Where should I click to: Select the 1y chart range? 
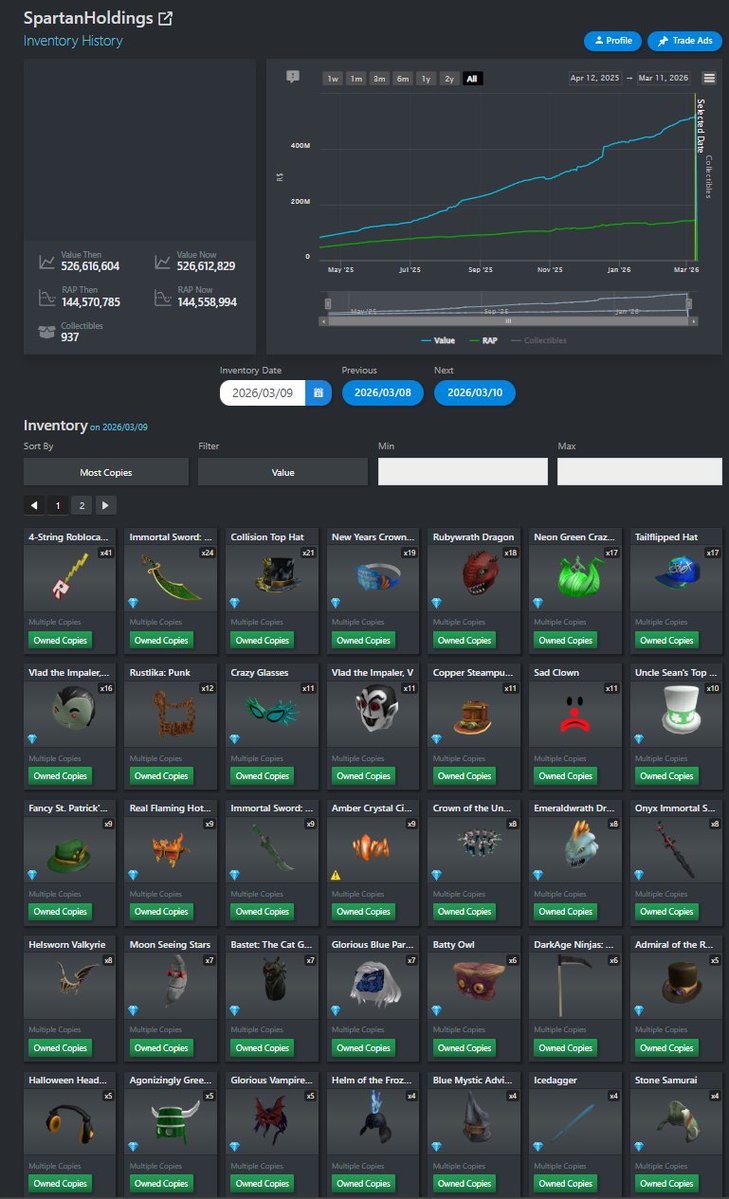(426, 79)
